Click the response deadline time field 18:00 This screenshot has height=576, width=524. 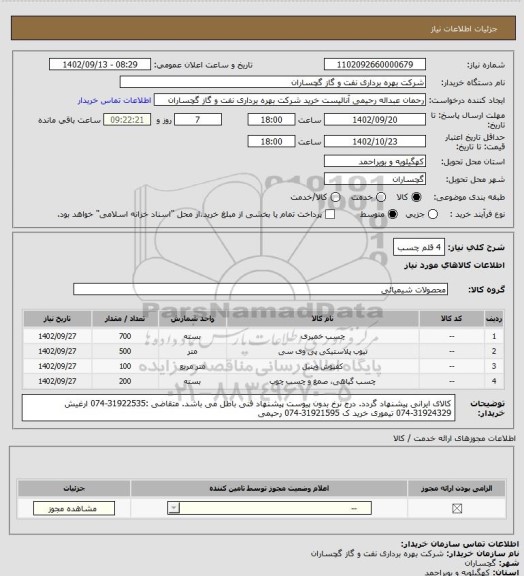271,120
